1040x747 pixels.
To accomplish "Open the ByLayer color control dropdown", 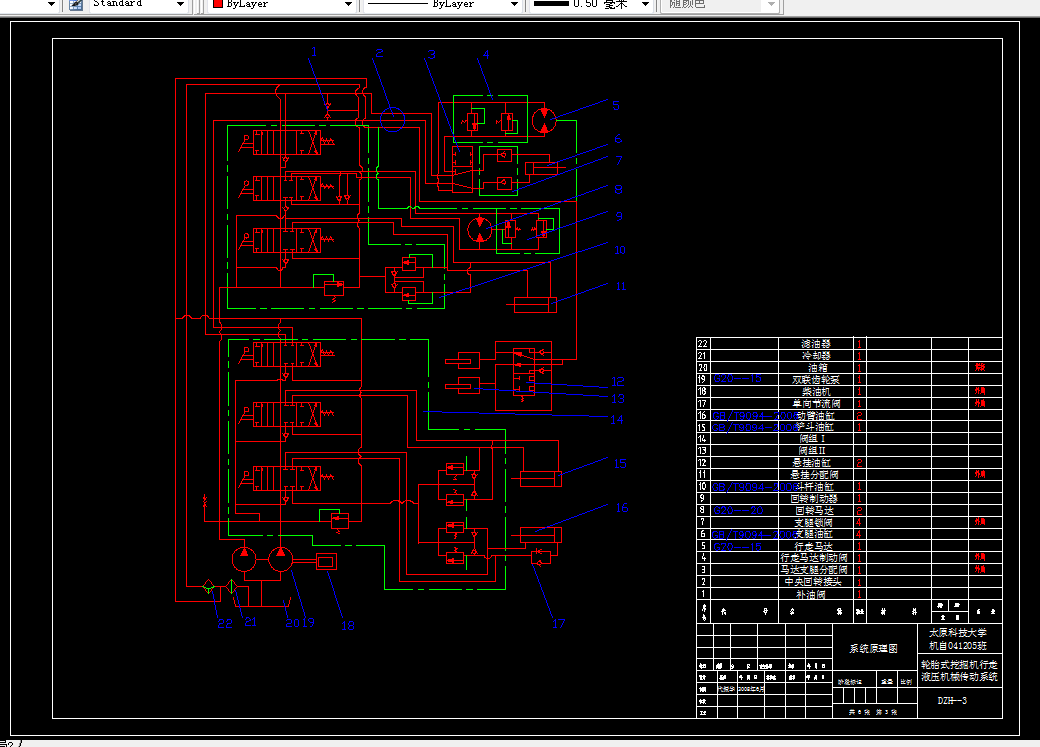I will click(x=348, y=5).
